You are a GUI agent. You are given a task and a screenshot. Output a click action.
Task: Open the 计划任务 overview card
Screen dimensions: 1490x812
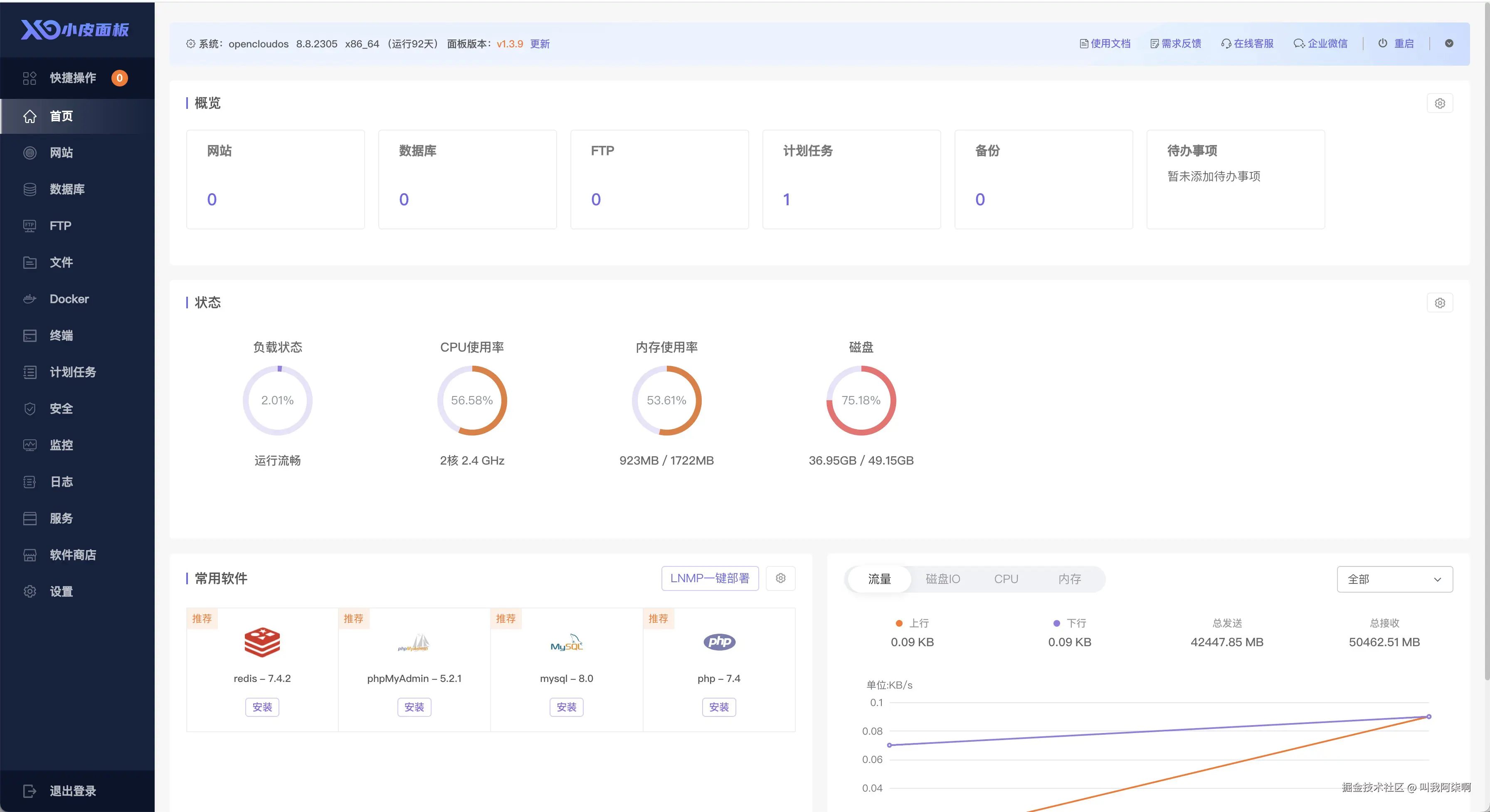point(851,179)
